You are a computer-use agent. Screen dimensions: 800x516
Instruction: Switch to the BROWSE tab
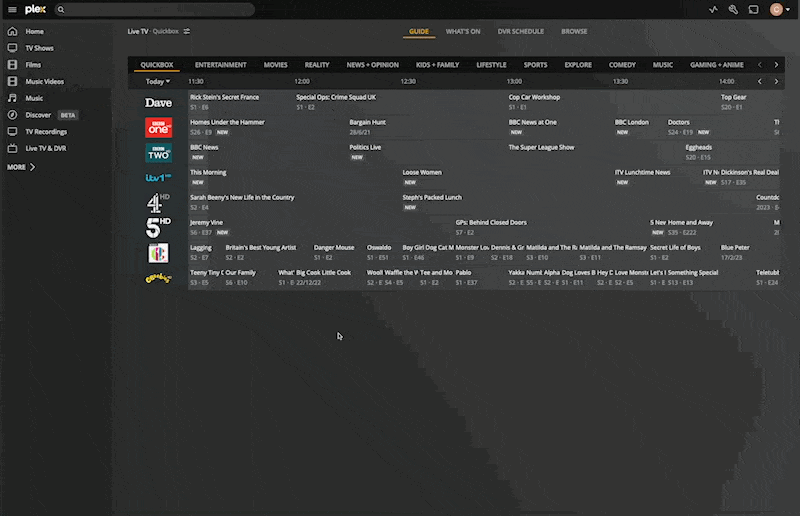click(574, 32)
